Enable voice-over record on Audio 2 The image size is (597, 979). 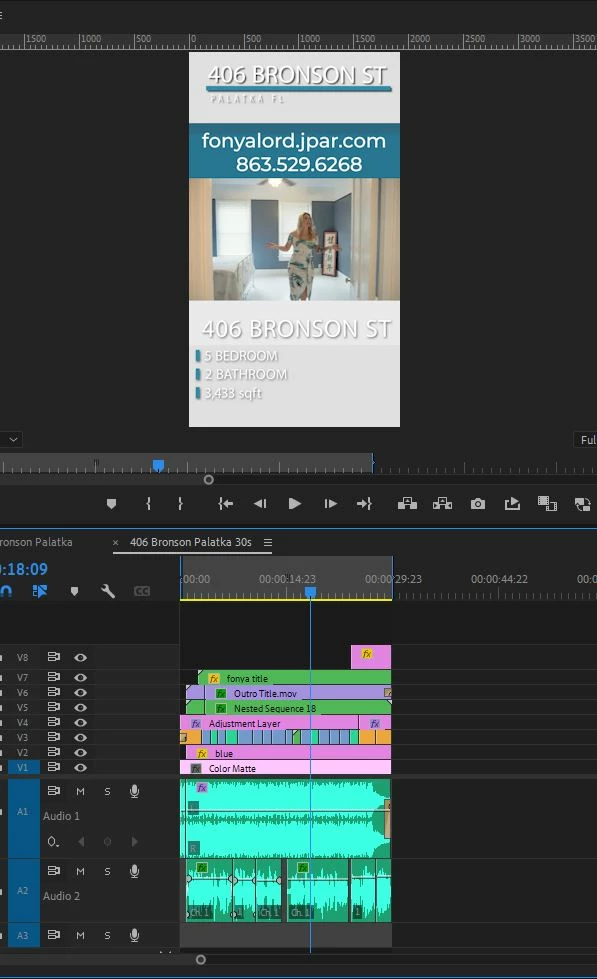point(134,871)
